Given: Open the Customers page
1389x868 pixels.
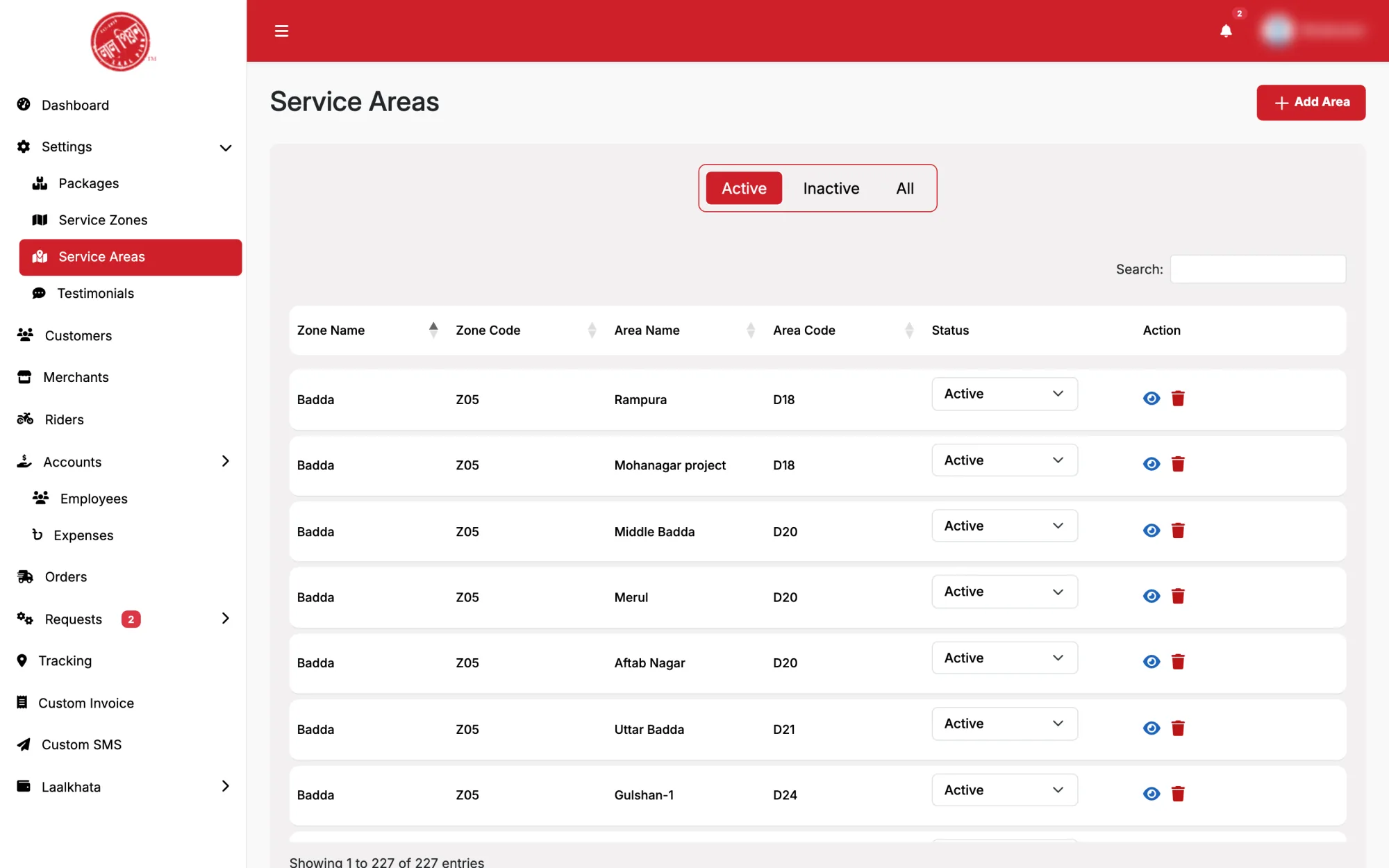Looking at the screenshot, I should point(78,336).
